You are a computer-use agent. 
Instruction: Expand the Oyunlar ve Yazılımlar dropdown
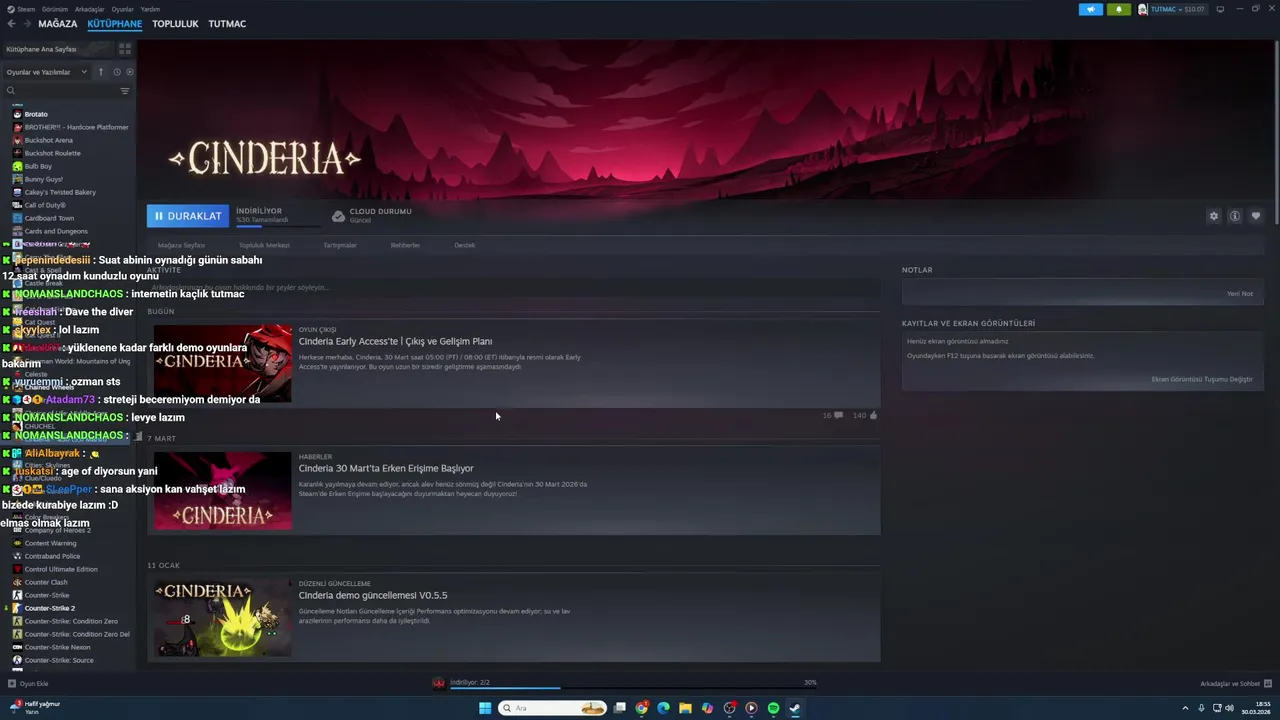pos(48,72)
